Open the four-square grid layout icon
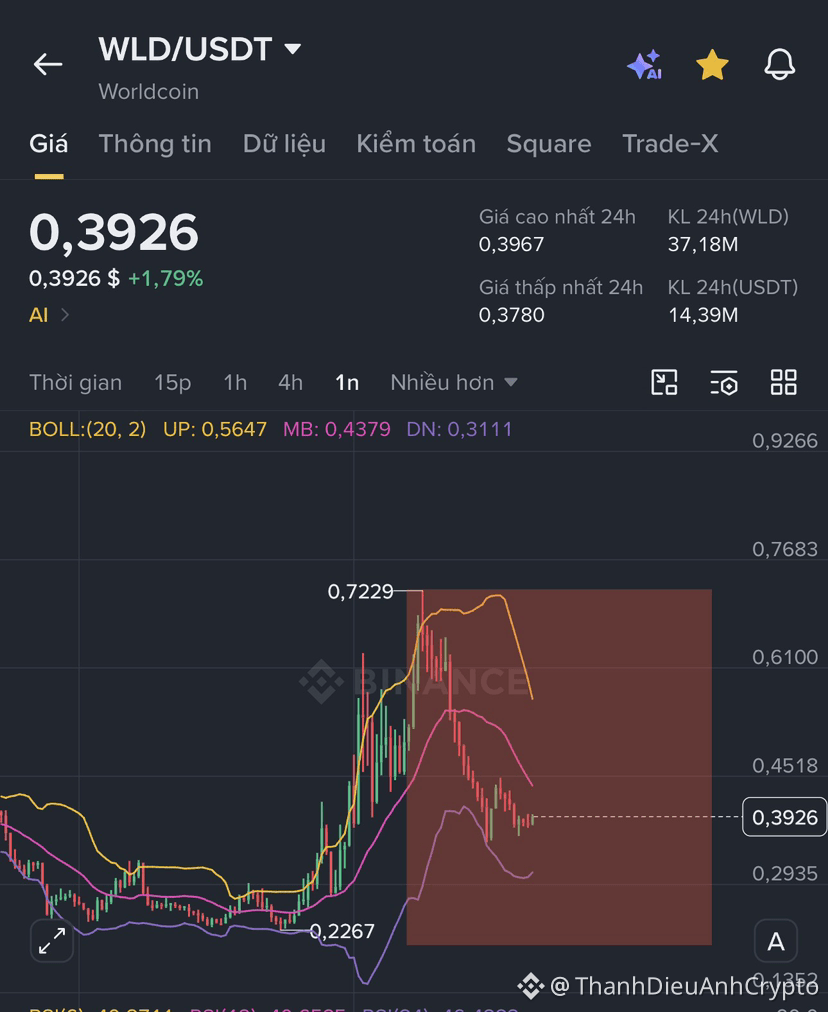 click(x=783, y=382)
